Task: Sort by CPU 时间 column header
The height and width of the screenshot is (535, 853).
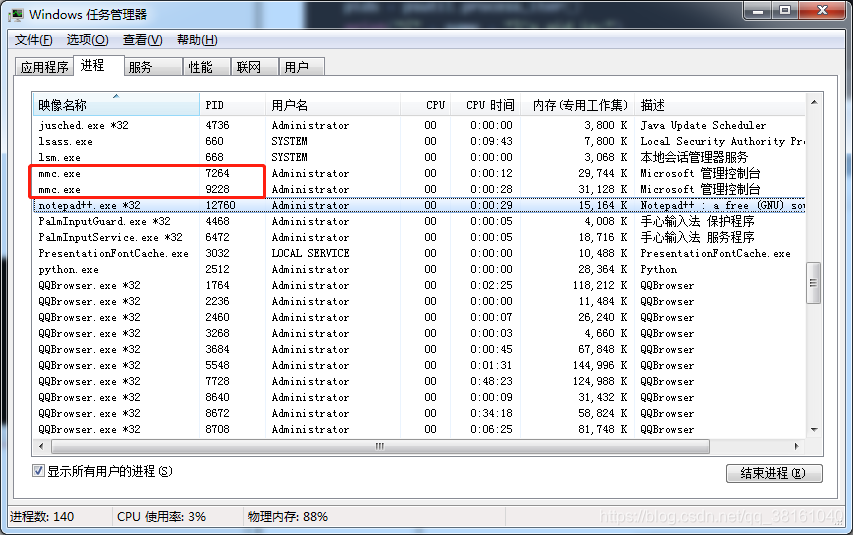Action: point(486,105)
